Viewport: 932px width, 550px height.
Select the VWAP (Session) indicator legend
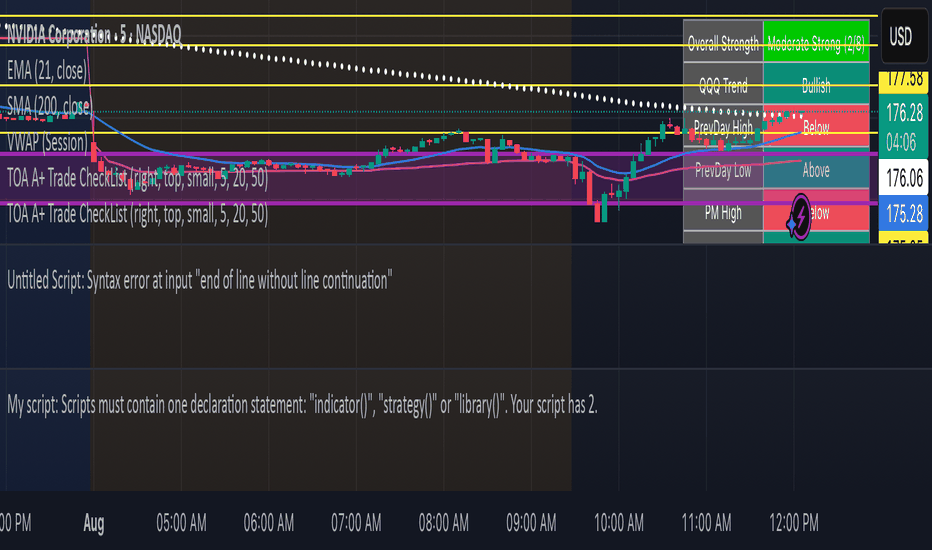click(x=47, y=142)
